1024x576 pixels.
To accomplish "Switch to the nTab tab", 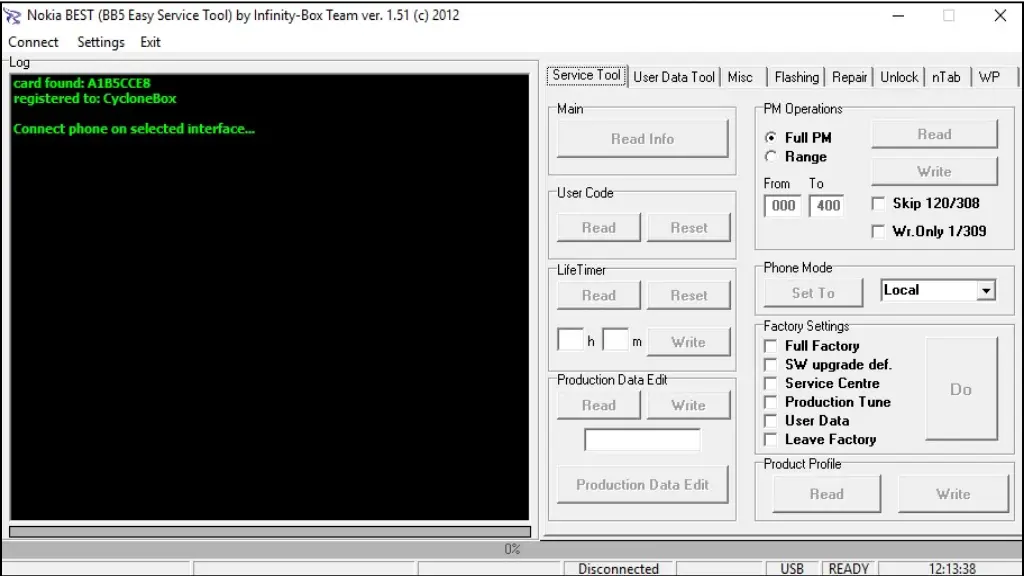I will (x=946, y=77).
